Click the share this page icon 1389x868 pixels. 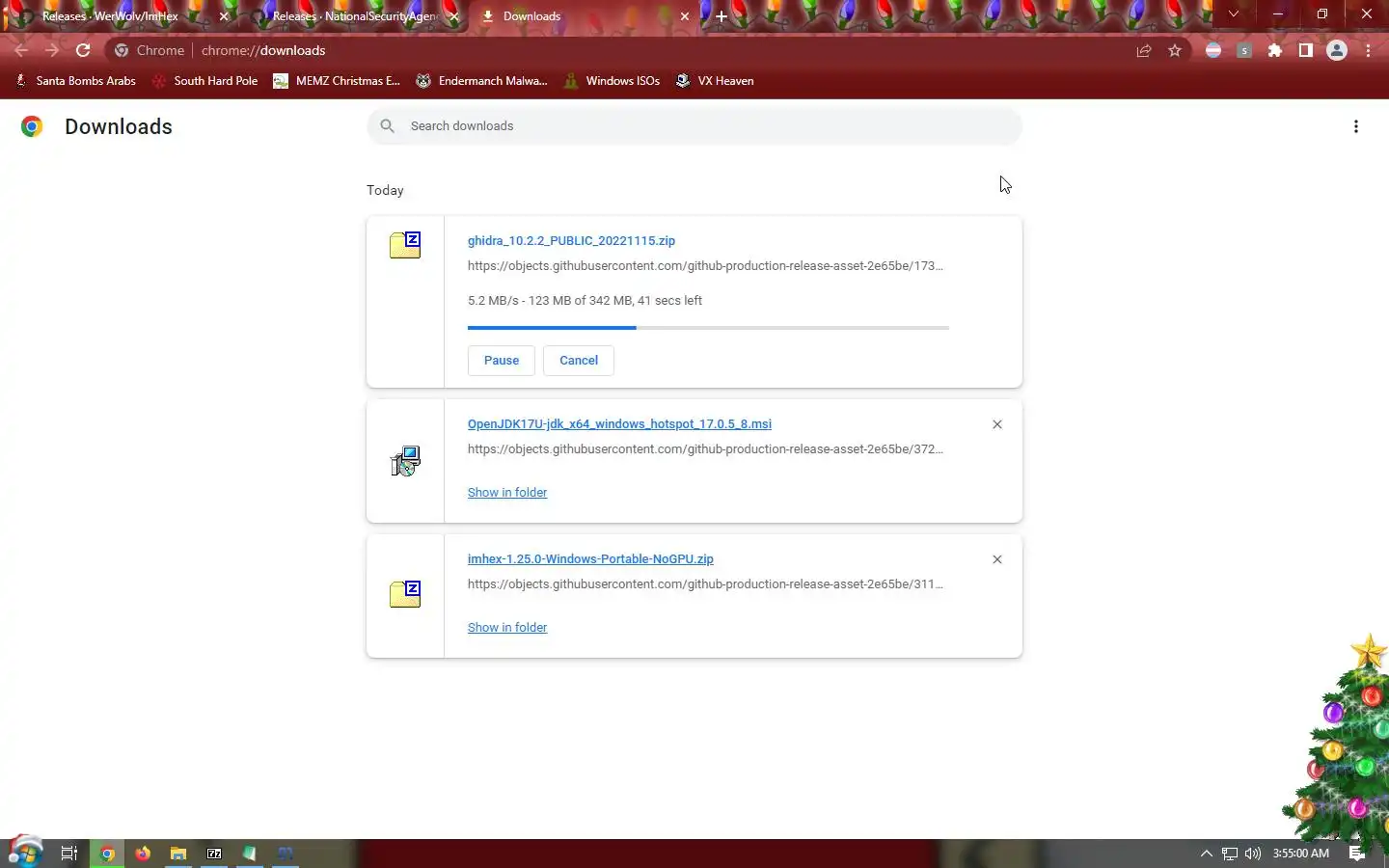pos(1144,51)
